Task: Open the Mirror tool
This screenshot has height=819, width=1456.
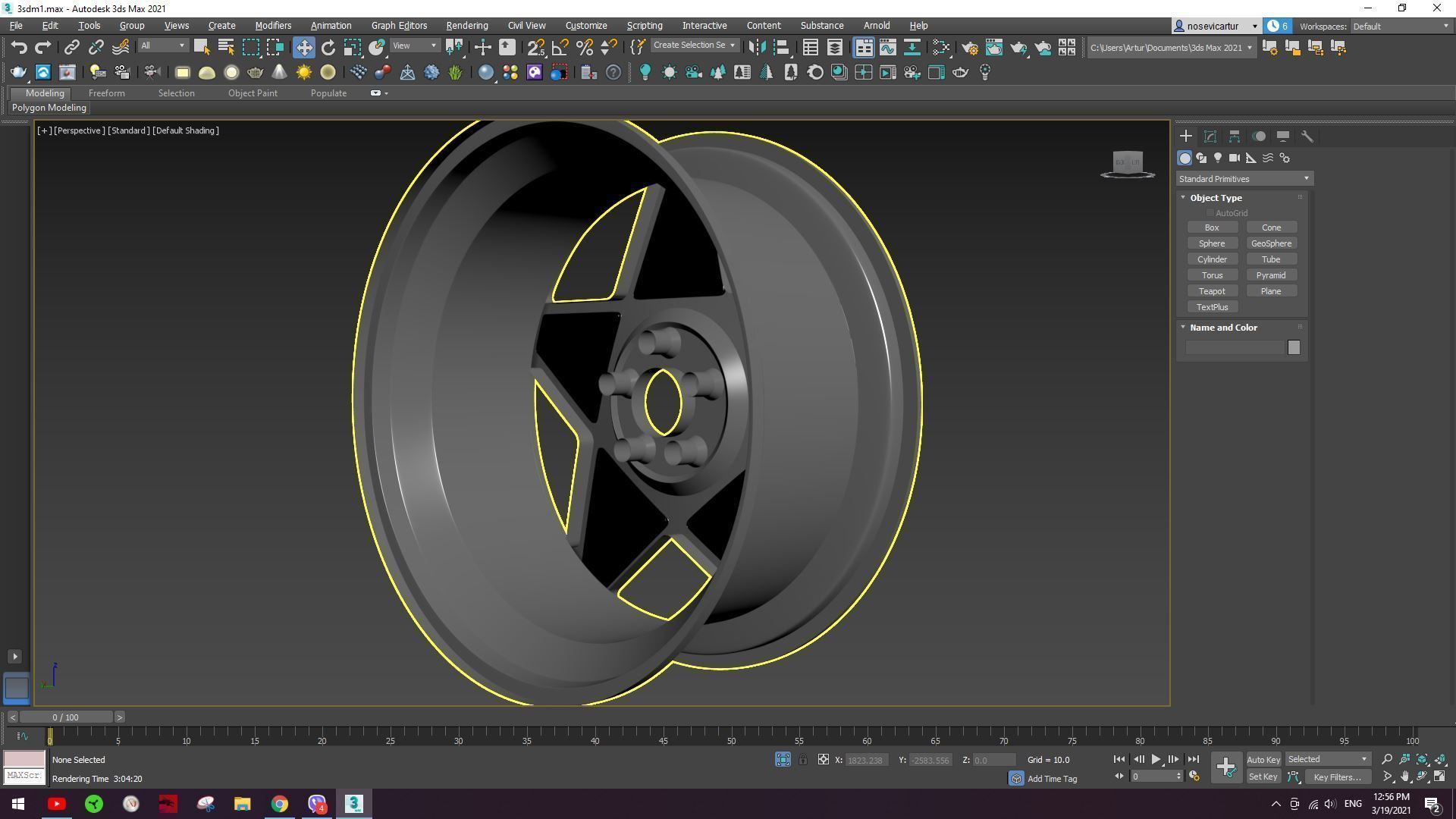Action: (756, 47)
